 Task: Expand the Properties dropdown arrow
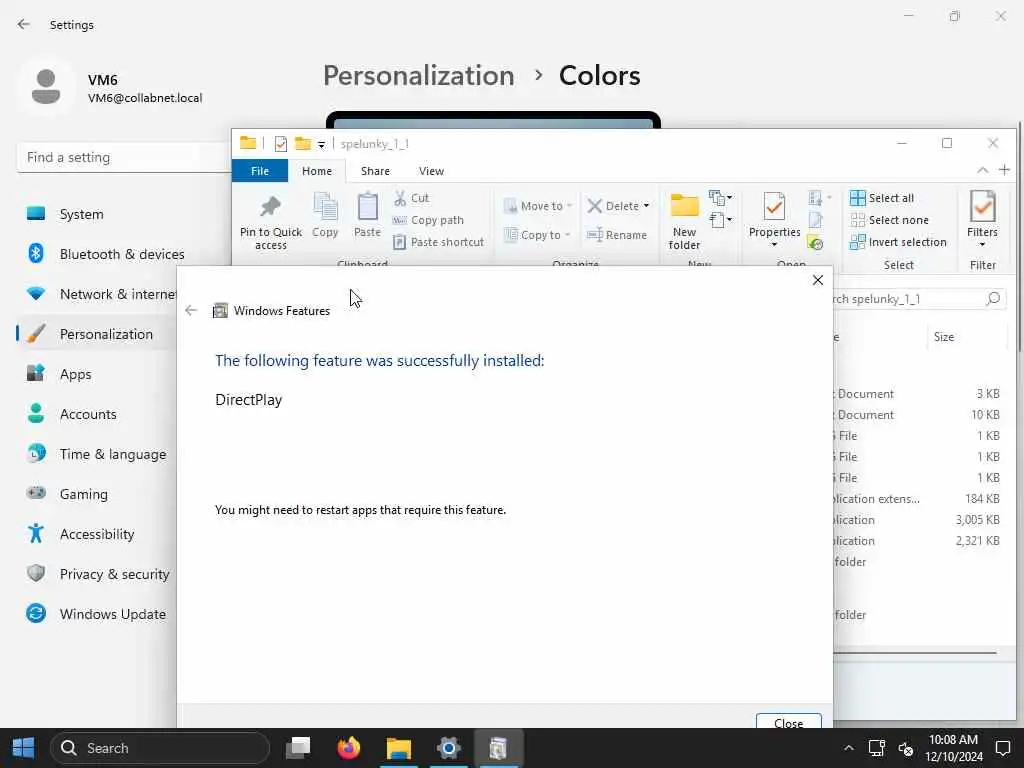click(775, 244)
